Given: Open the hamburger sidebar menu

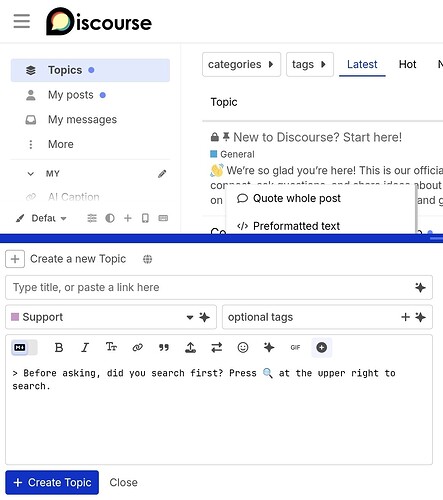Looking at the screenshot, I should point(22,21).
